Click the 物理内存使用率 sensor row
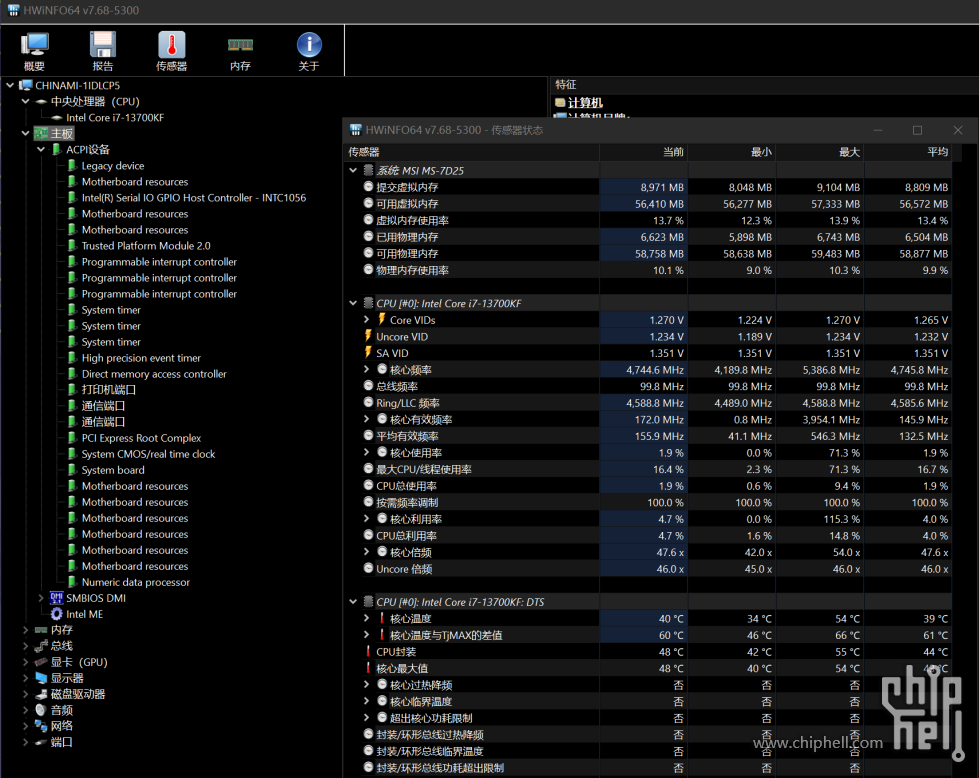The width and height of the screenshot is (979, 778). [x=649, y=270]
